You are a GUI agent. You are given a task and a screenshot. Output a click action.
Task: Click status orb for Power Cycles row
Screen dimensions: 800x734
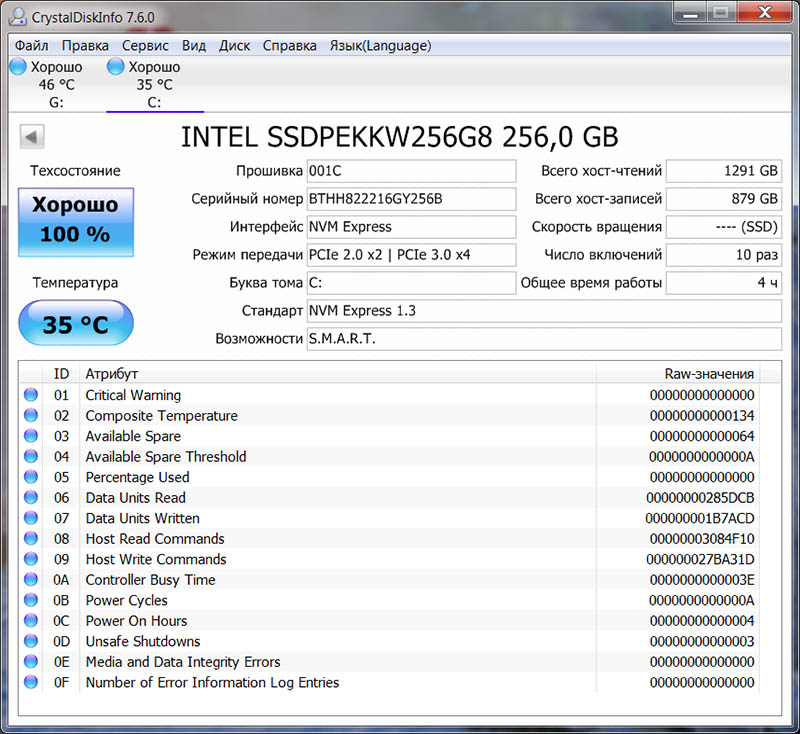click(31, 600)
